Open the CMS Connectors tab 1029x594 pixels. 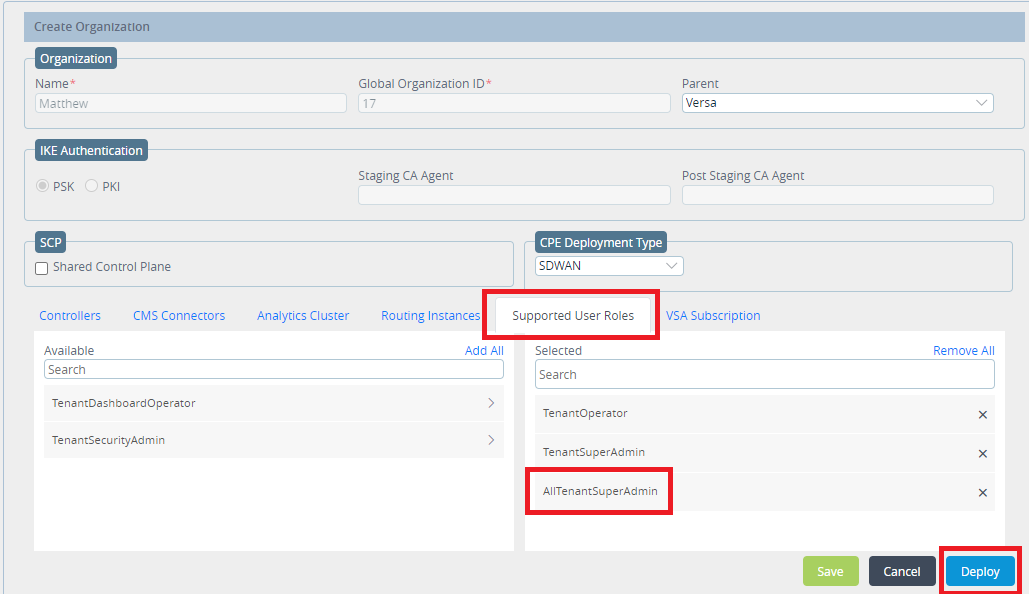click(x=179, y=315)
